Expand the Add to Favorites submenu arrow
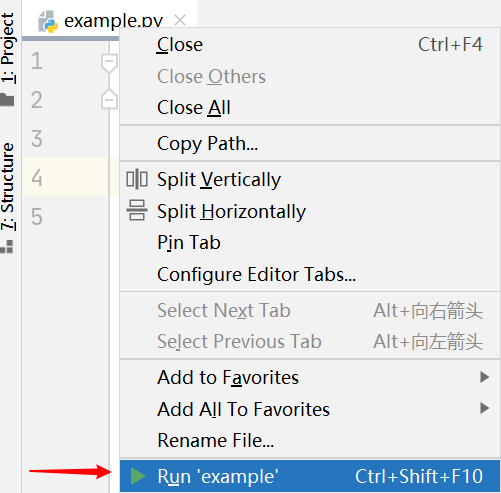This screenshot has width=501, height=493. 484,377
